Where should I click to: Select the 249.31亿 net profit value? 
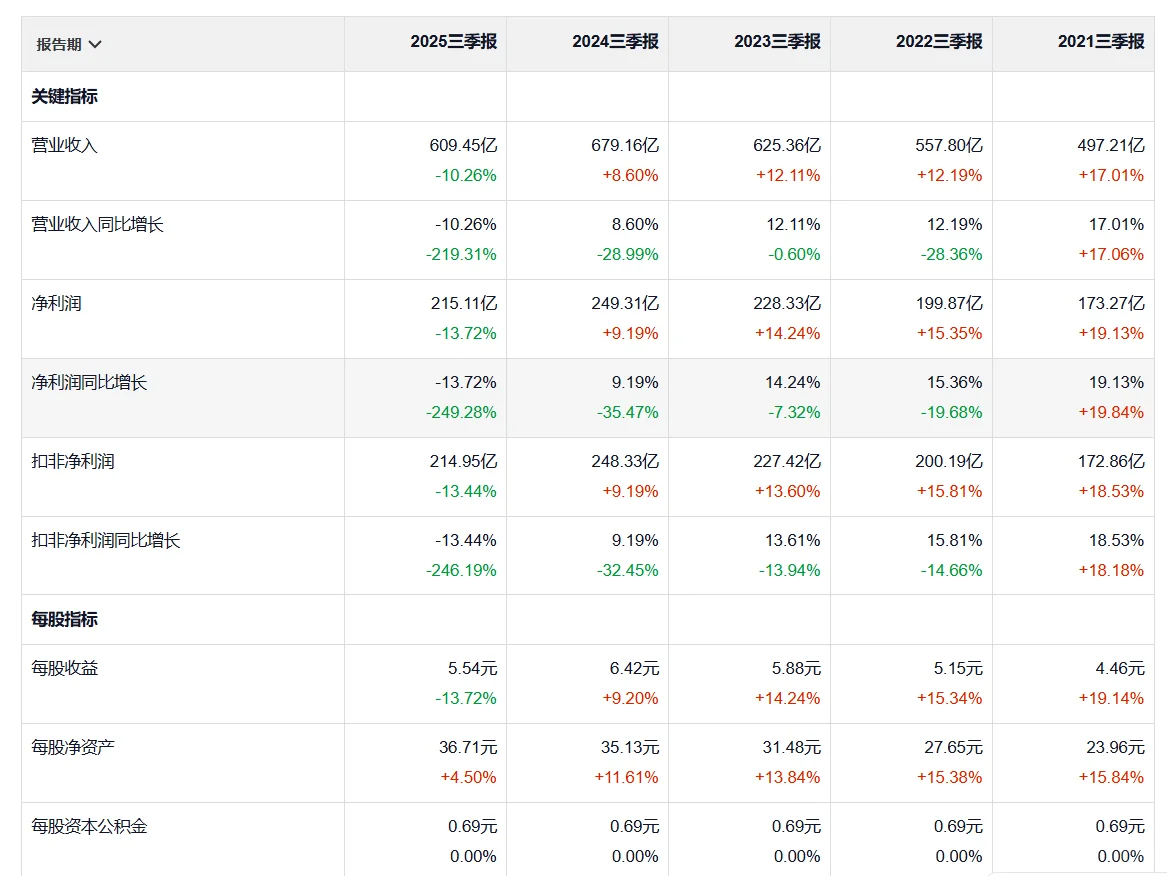[625, 303]
